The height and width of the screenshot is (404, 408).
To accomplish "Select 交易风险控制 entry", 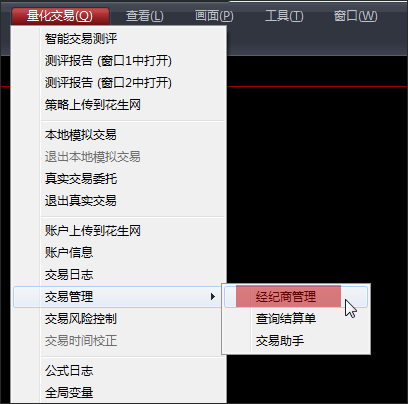I will (x=119, y=319).
